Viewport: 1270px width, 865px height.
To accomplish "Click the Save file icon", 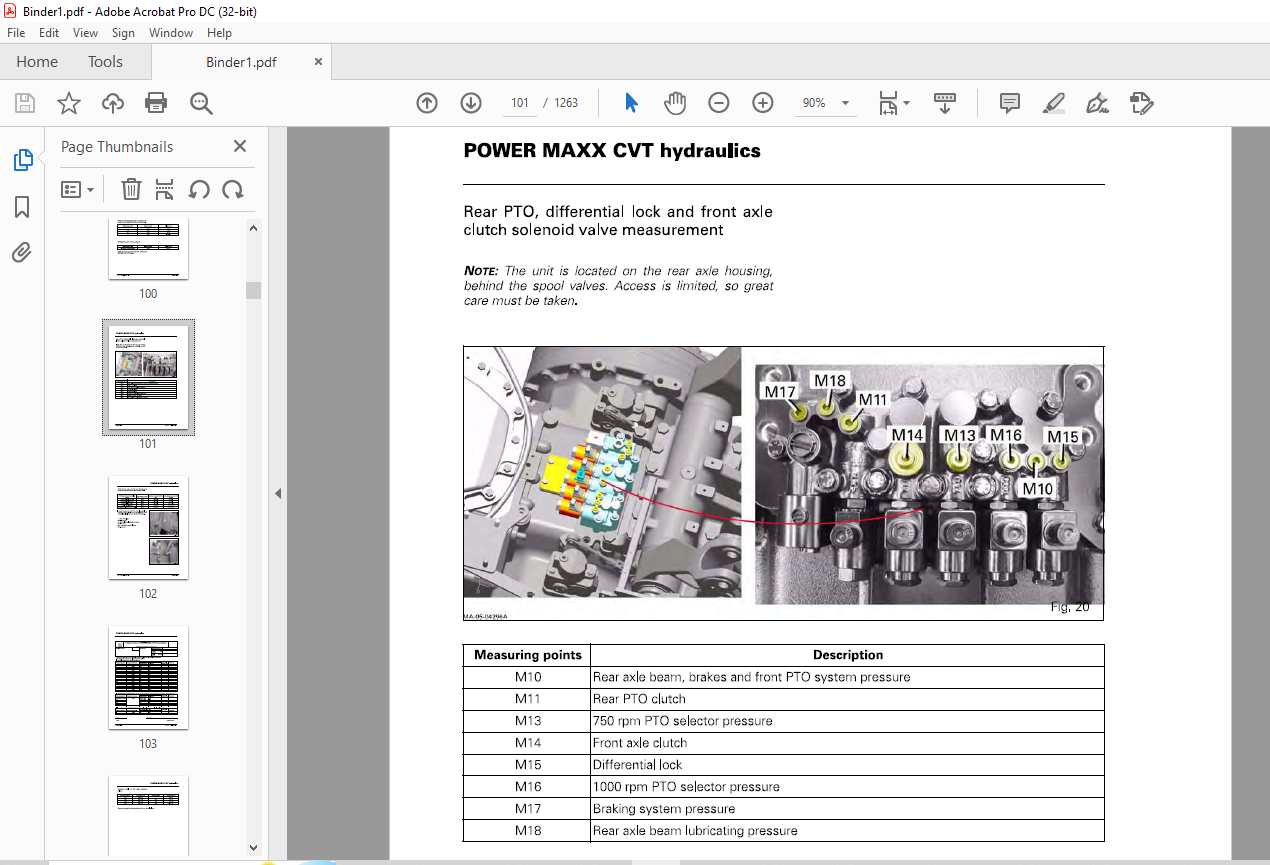I will (x=25, y=103).
